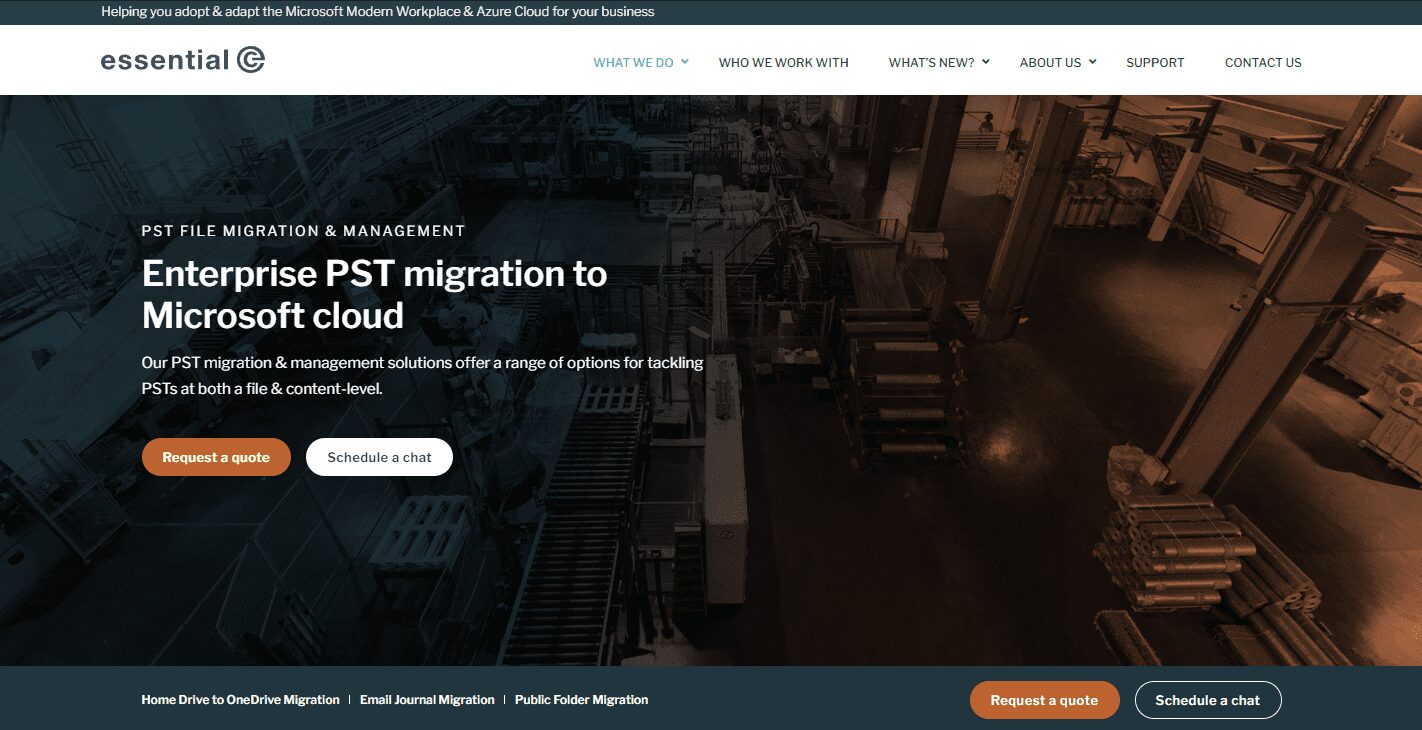
Task: Open the Public Folder Migration link
Action: pyautogui.click(x=581, y=699)
